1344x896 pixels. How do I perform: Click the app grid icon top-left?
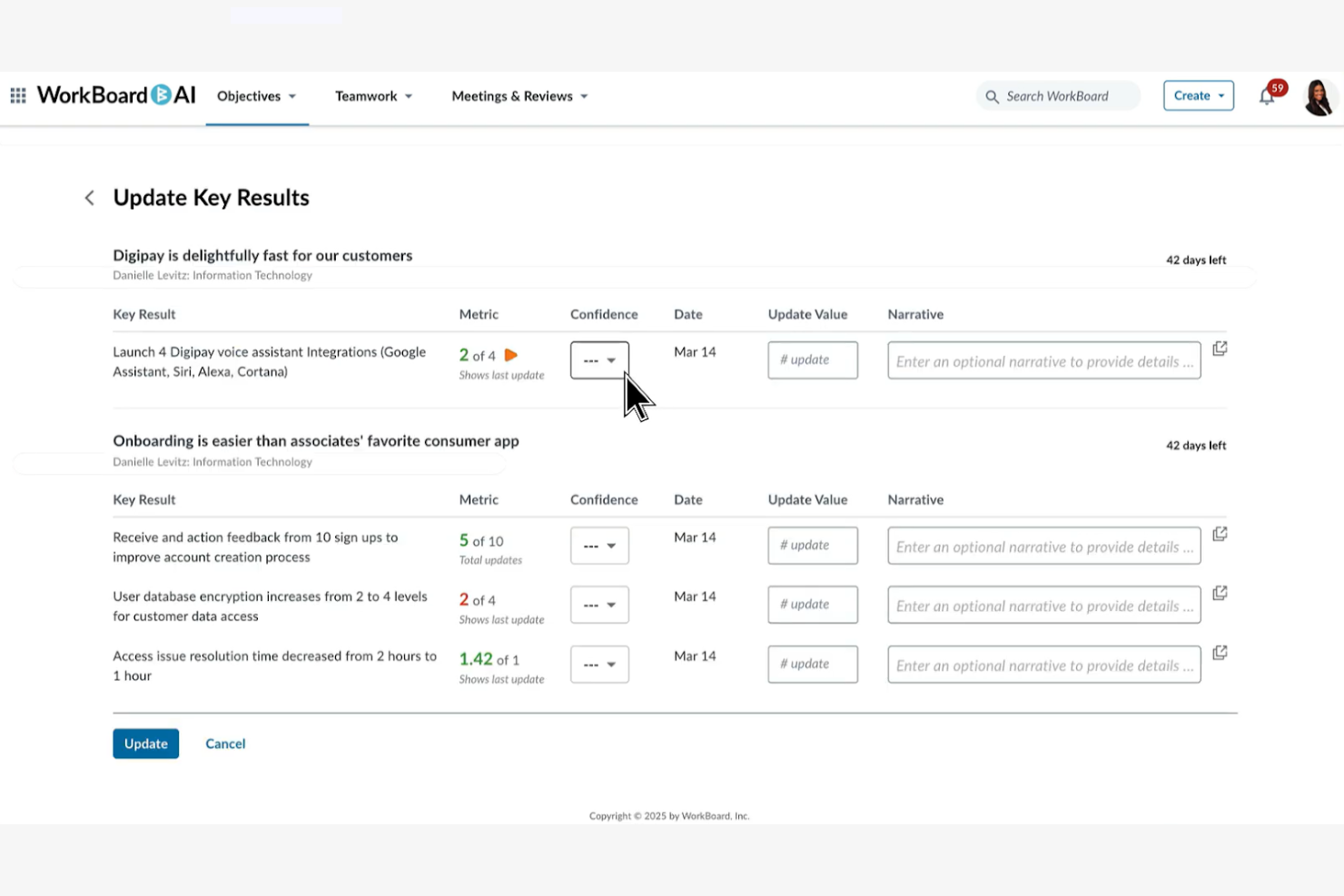coord(16,94)
